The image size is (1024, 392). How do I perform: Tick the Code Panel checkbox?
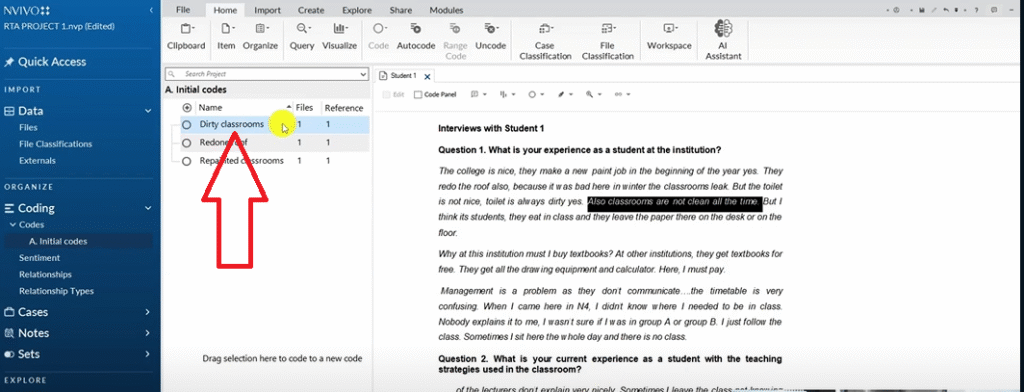pyautogui.click(x=418, y=95)
